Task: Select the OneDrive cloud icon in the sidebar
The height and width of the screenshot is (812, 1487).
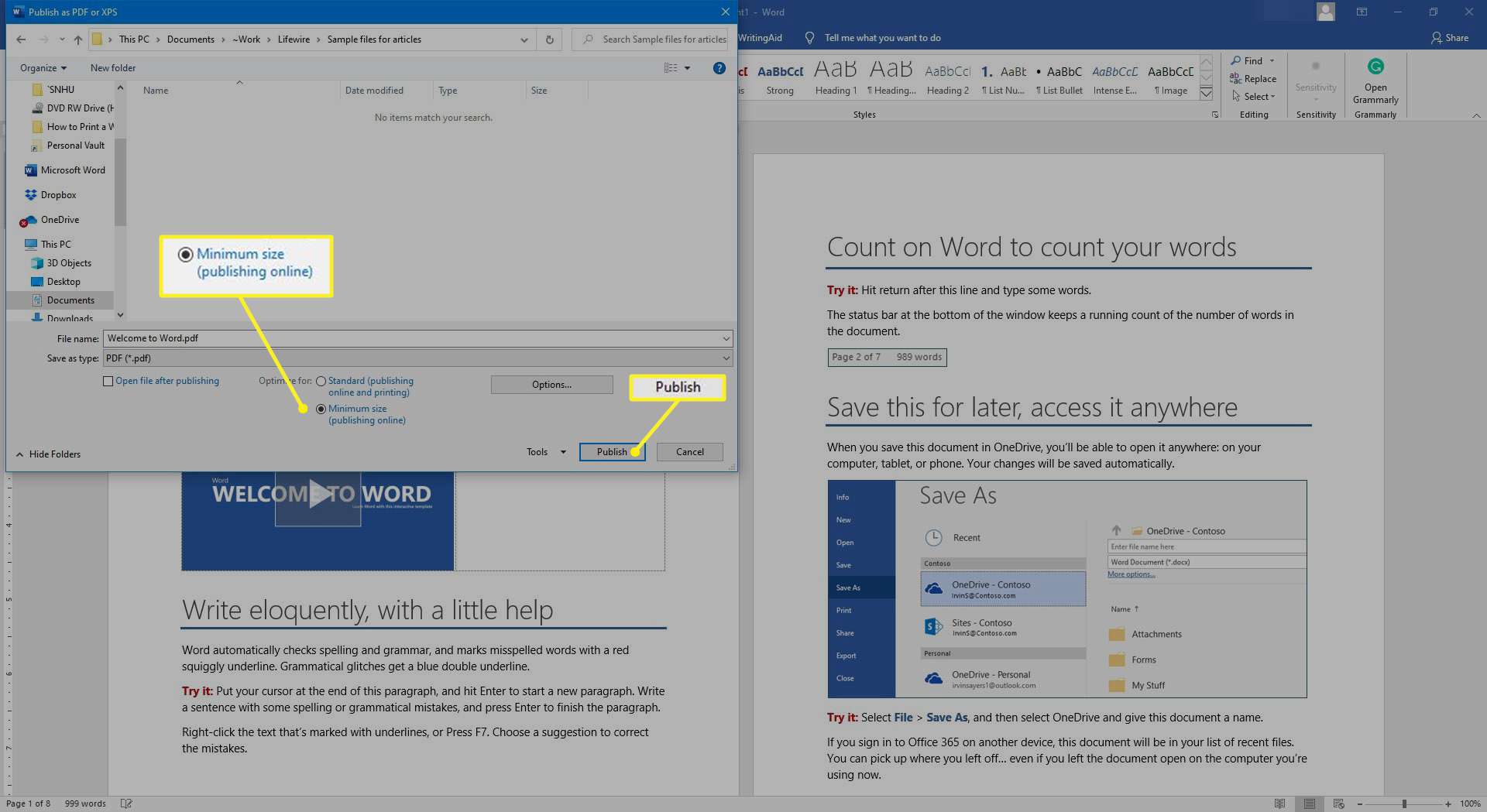Action: (29, 220)
